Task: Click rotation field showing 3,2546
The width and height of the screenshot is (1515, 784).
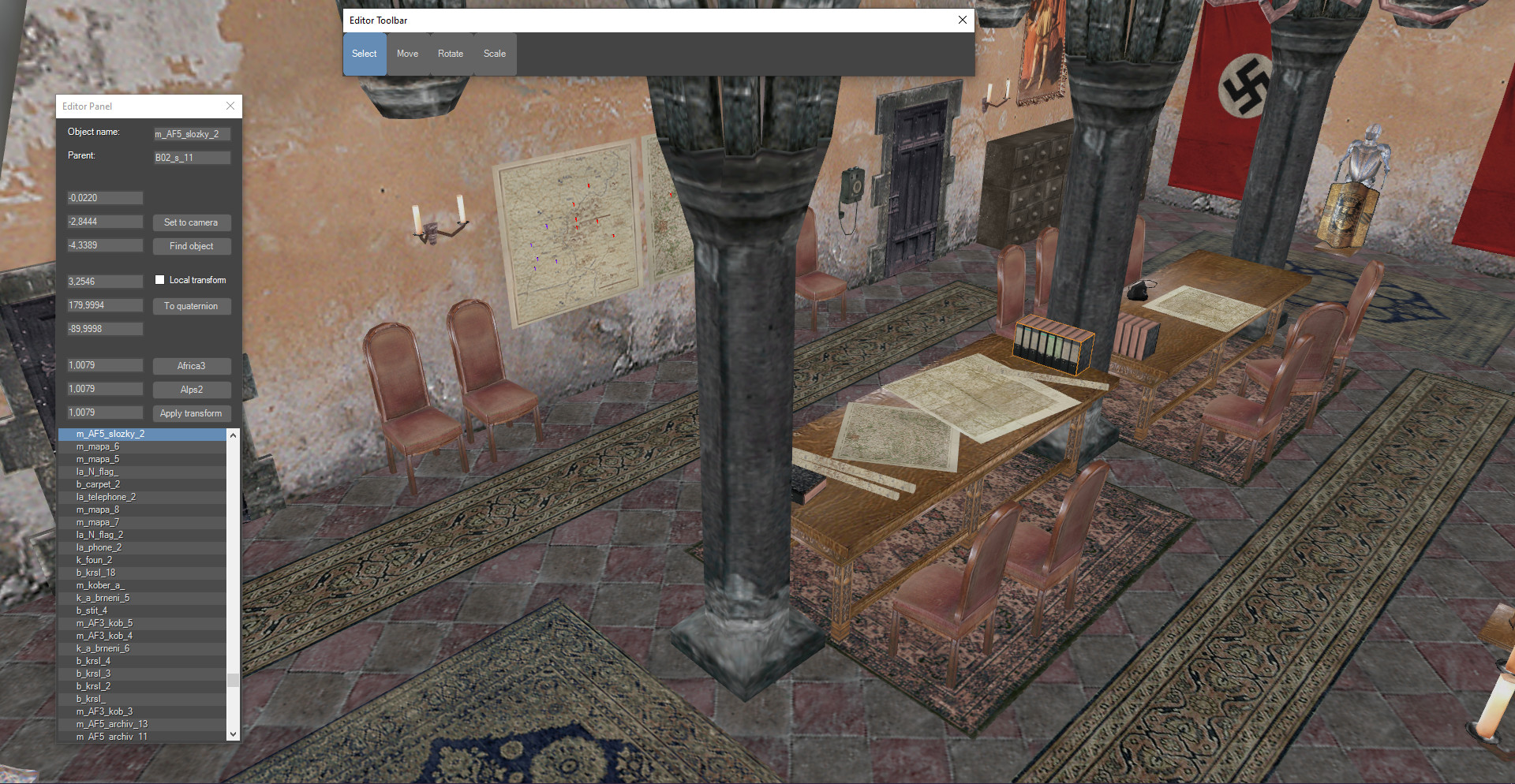Action: 105,282
